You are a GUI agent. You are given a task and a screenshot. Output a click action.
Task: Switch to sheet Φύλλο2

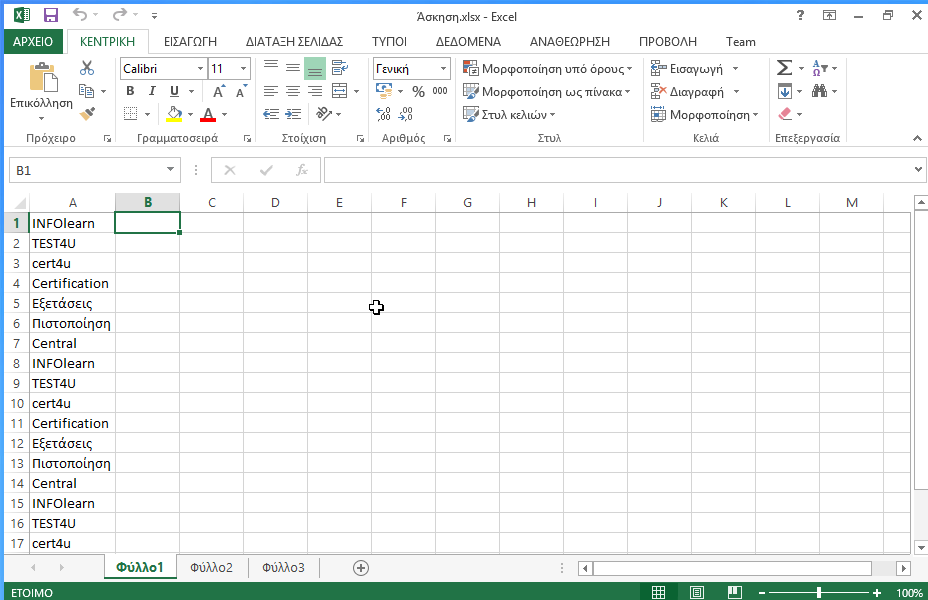pos(211,567)
